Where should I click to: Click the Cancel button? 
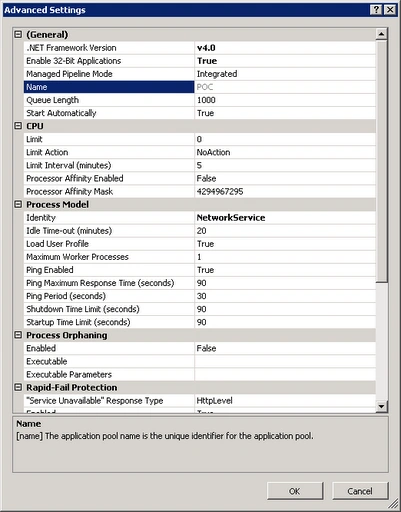click(360, 491)
